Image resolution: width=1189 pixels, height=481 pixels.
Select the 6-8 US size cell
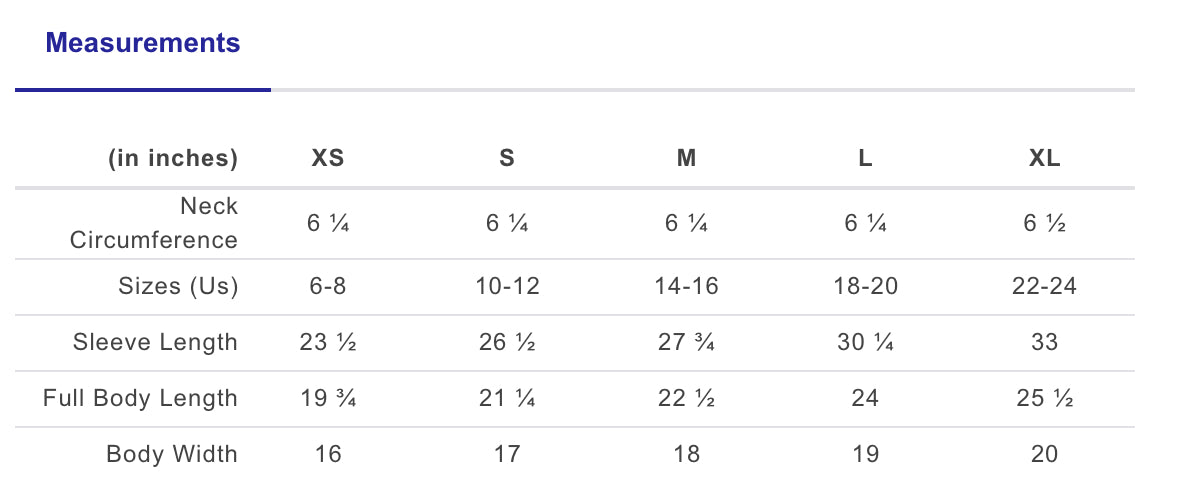click(328, 286)
